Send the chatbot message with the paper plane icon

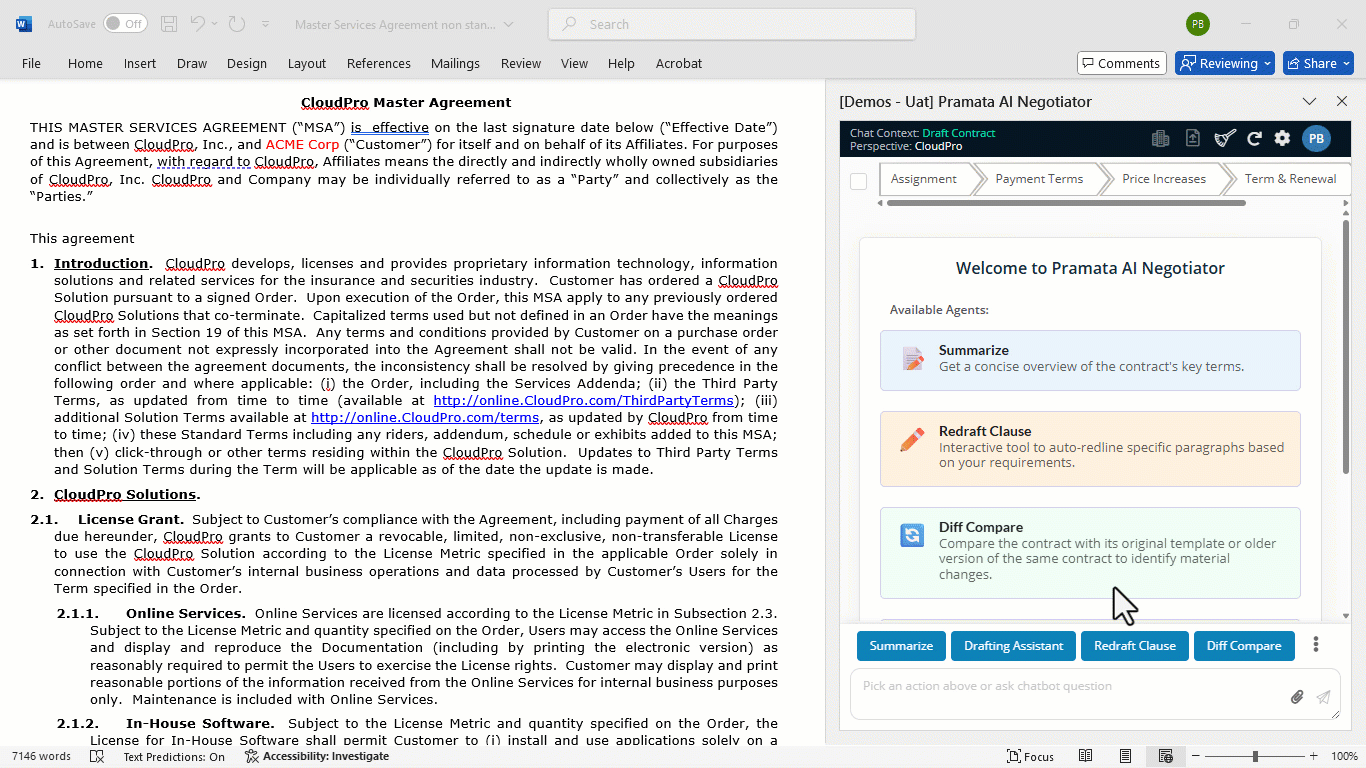(x=1324, y=697)
